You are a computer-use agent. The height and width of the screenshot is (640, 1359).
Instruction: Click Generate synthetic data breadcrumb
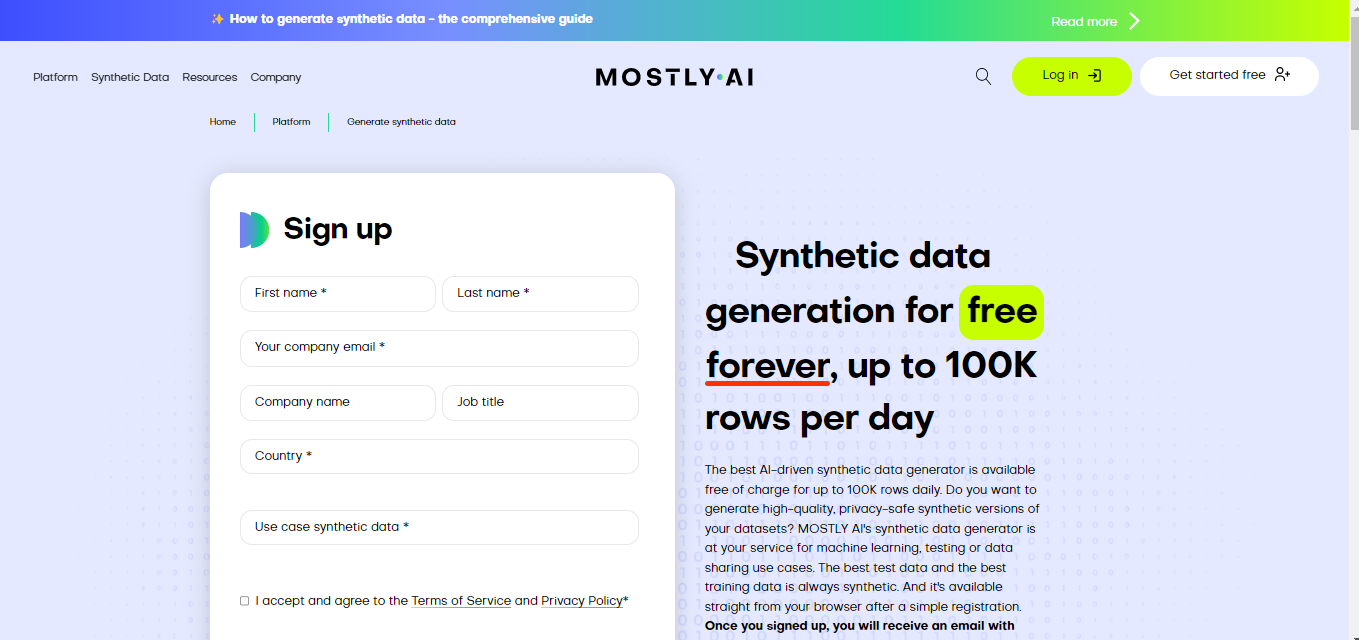point(401,122)
